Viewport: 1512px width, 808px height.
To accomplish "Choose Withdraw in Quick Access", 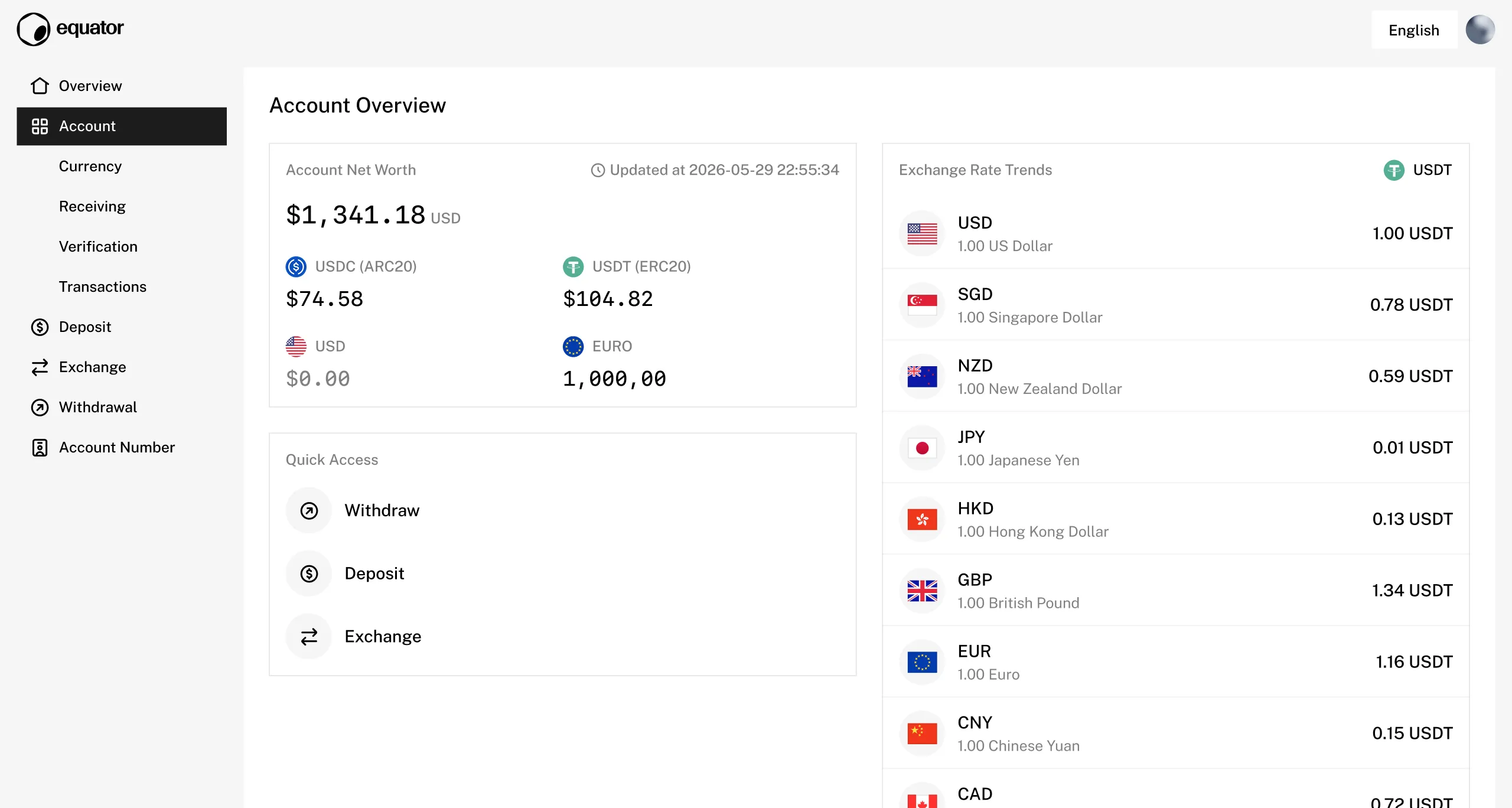I will click(382, 510).
